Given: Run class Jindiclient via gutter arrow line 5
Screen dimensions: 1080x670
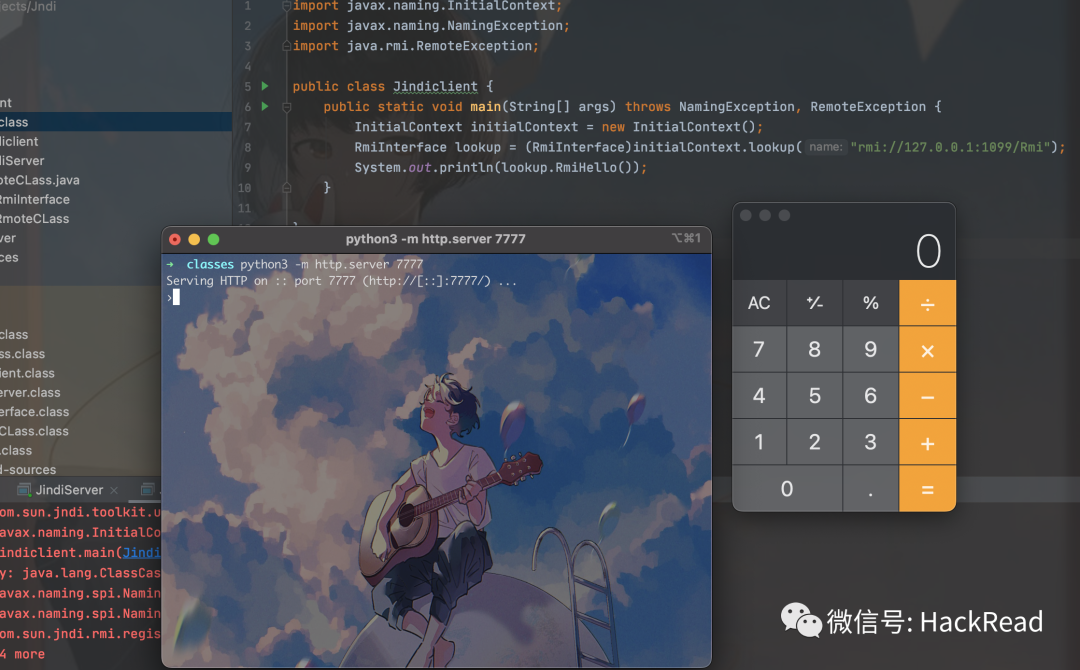Looking at the screenshot, I should tap(265, 86).
